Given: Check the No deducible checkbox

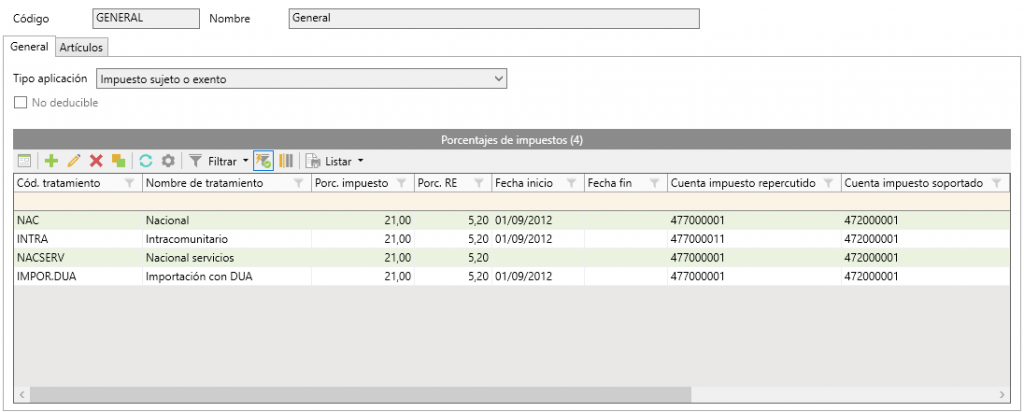Looking at the screenshot, I should point(21,102).
